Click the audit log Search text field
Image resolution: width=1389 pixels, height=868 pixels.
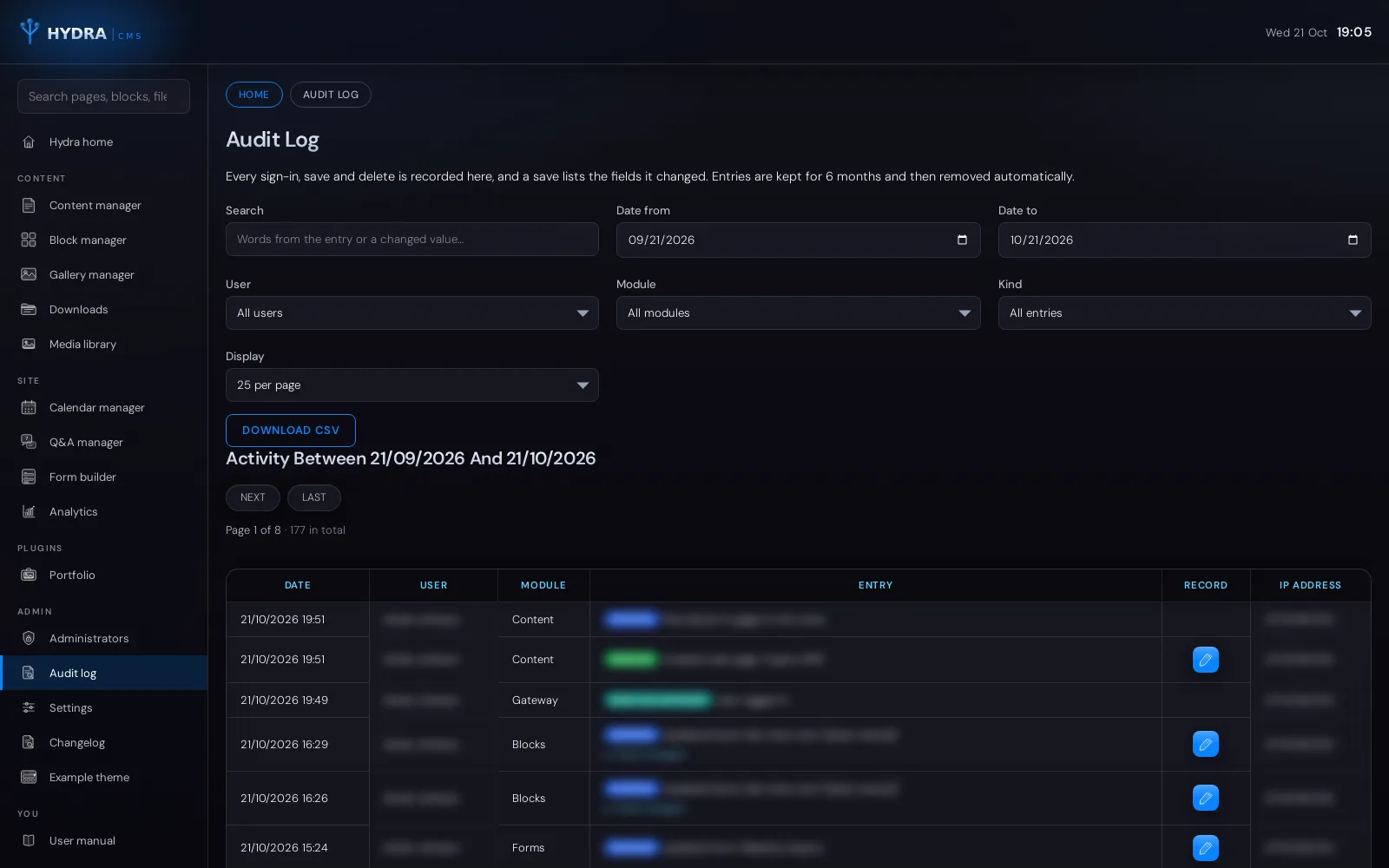[412, 239]
